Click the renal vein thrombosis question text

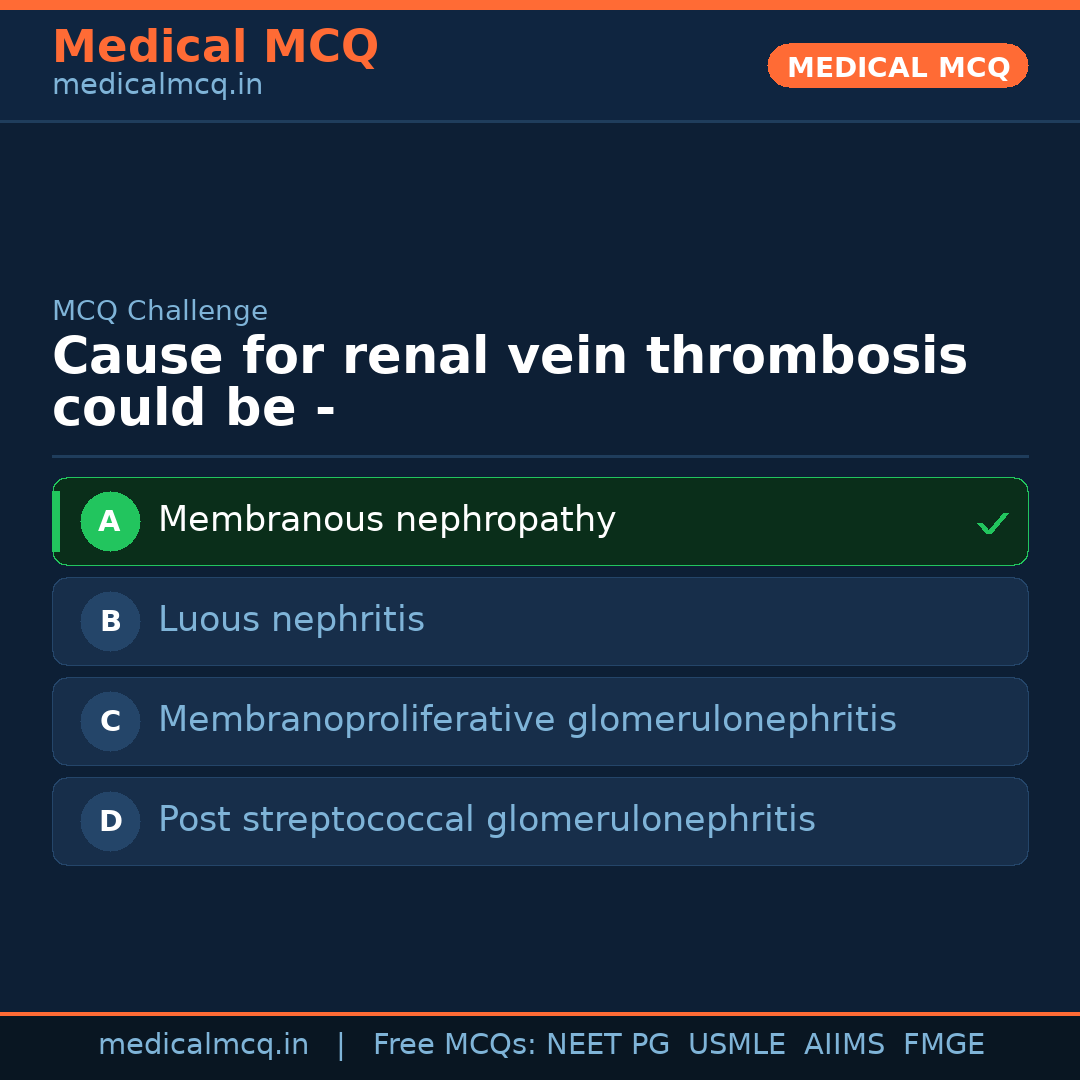point(509,382)
